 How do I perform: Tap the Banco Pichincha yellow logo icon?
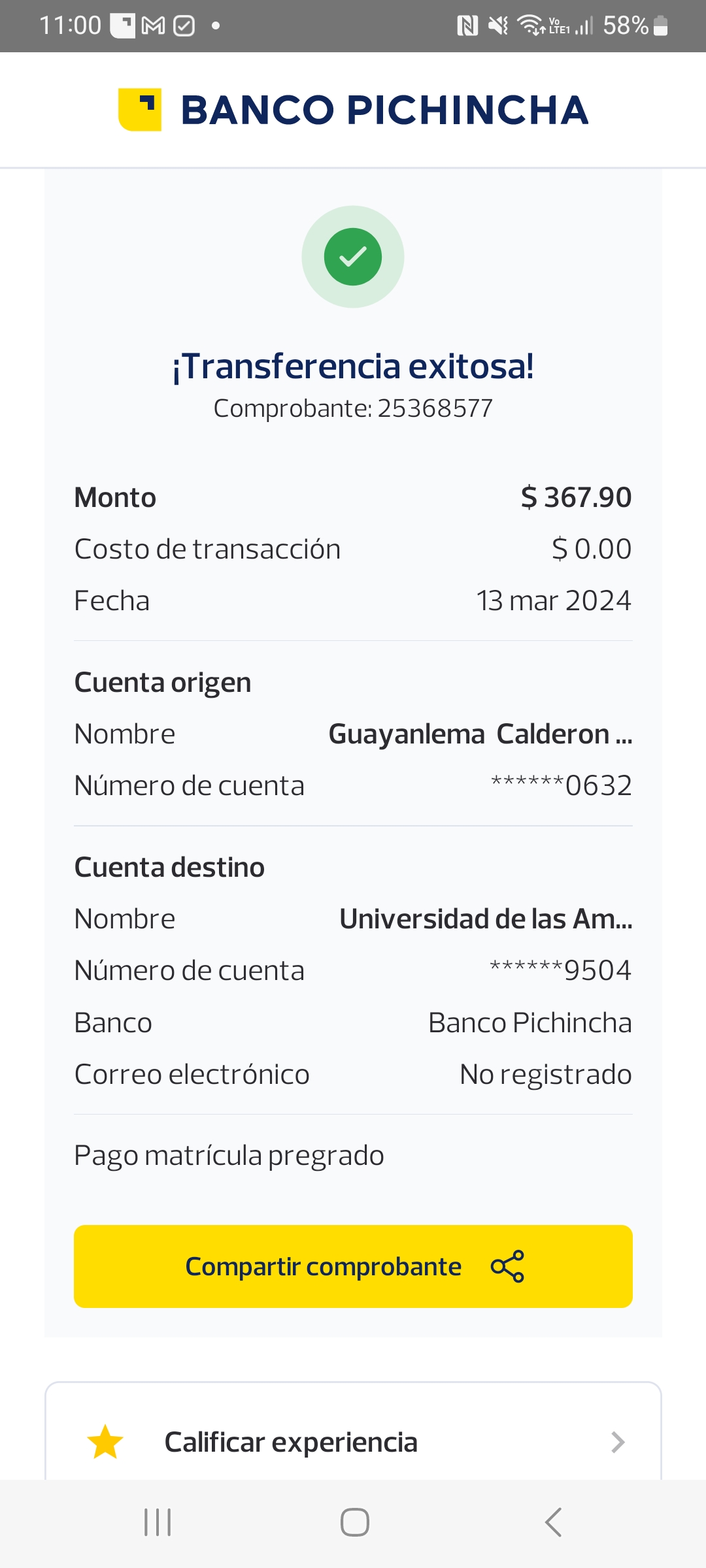coord(140,109)
